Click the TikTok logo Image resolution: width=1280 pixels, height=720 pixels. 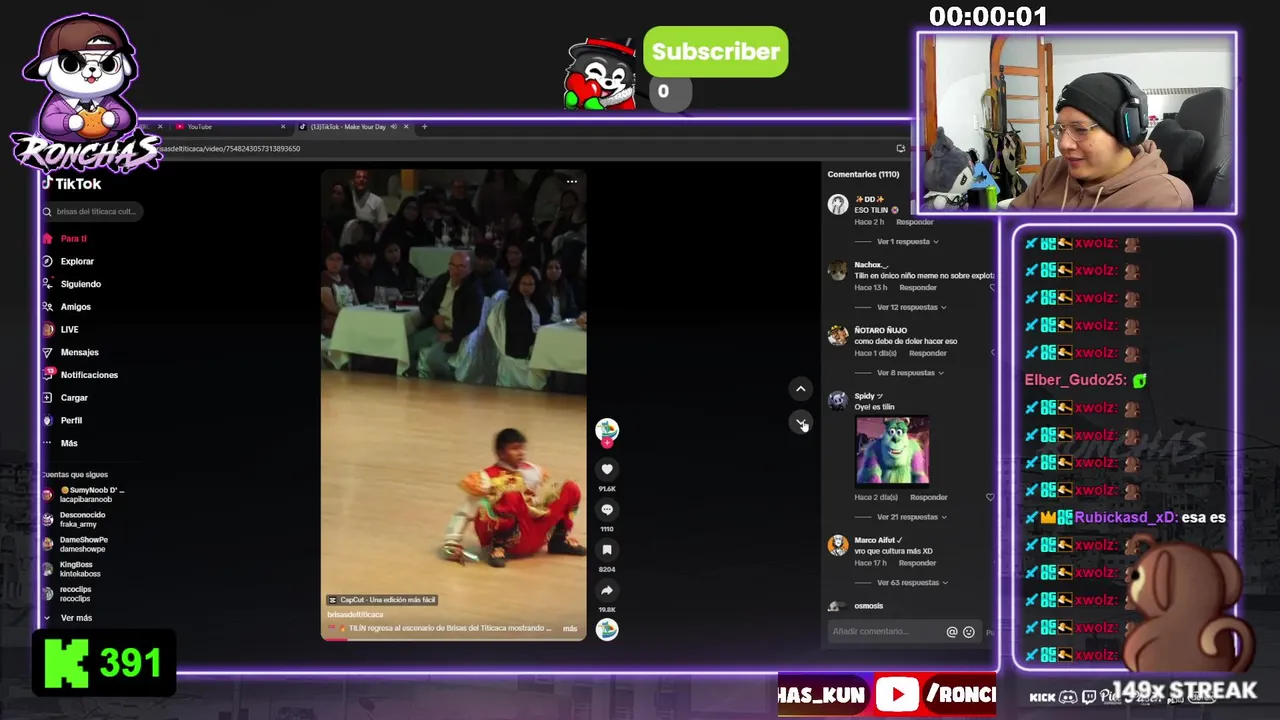(x=71, y=184)
